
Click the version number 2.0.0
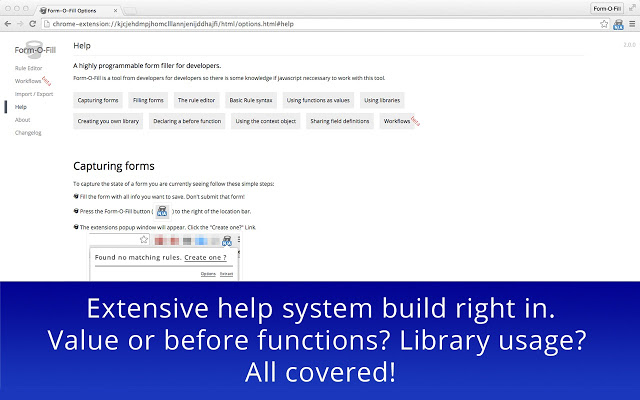pyautogui.click(x=629, y=45)
